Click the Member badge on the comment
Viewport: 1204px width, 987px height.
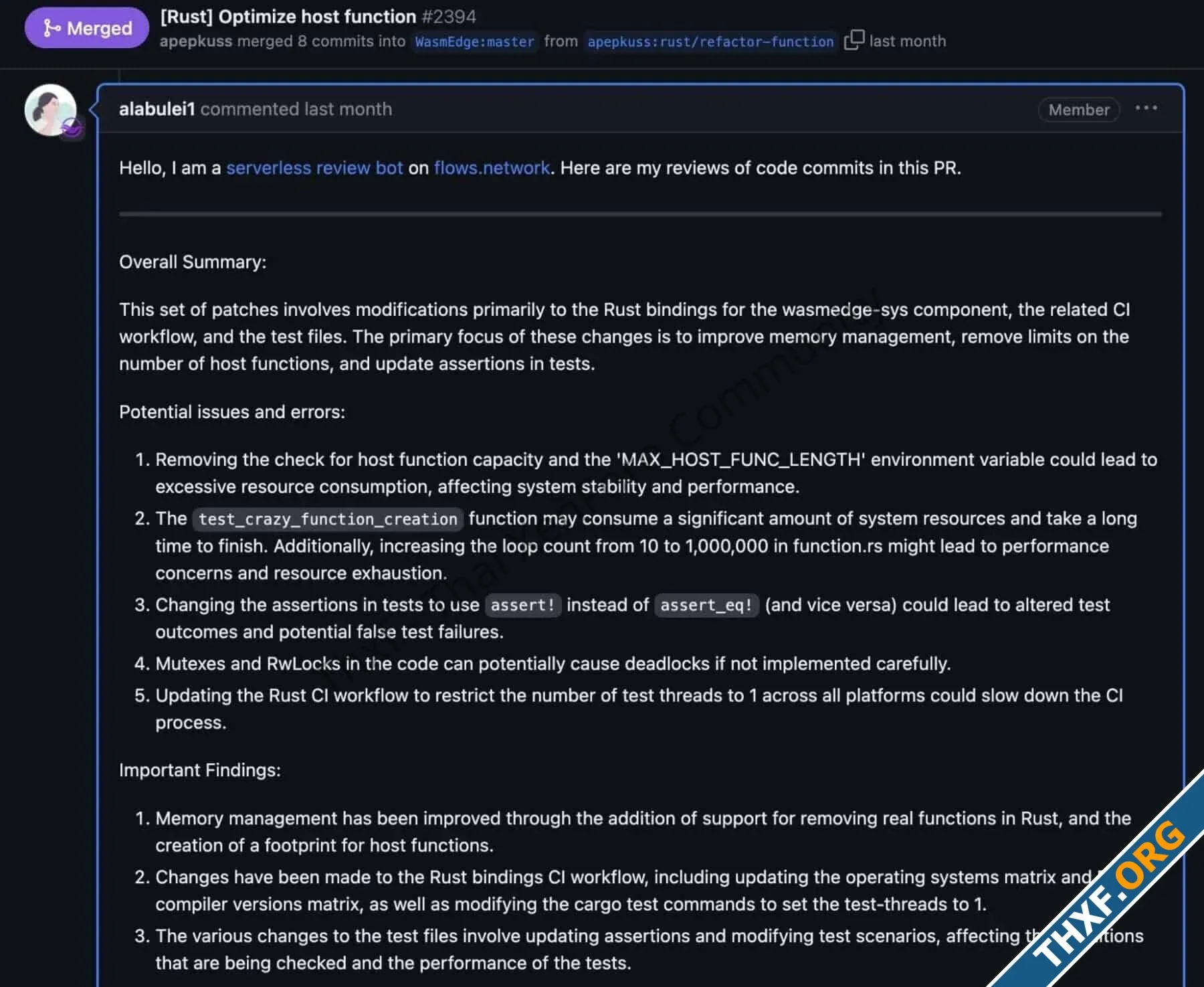point(1079,110)
